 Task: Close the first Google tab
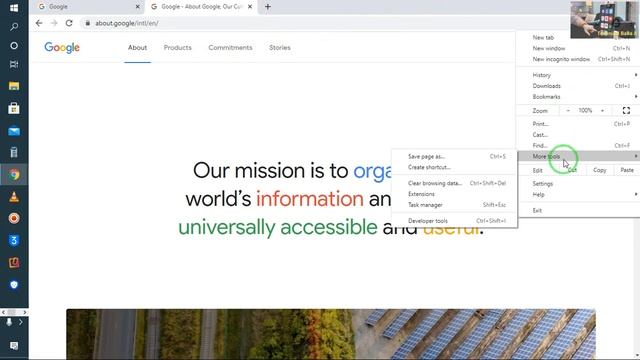point(138,7)
